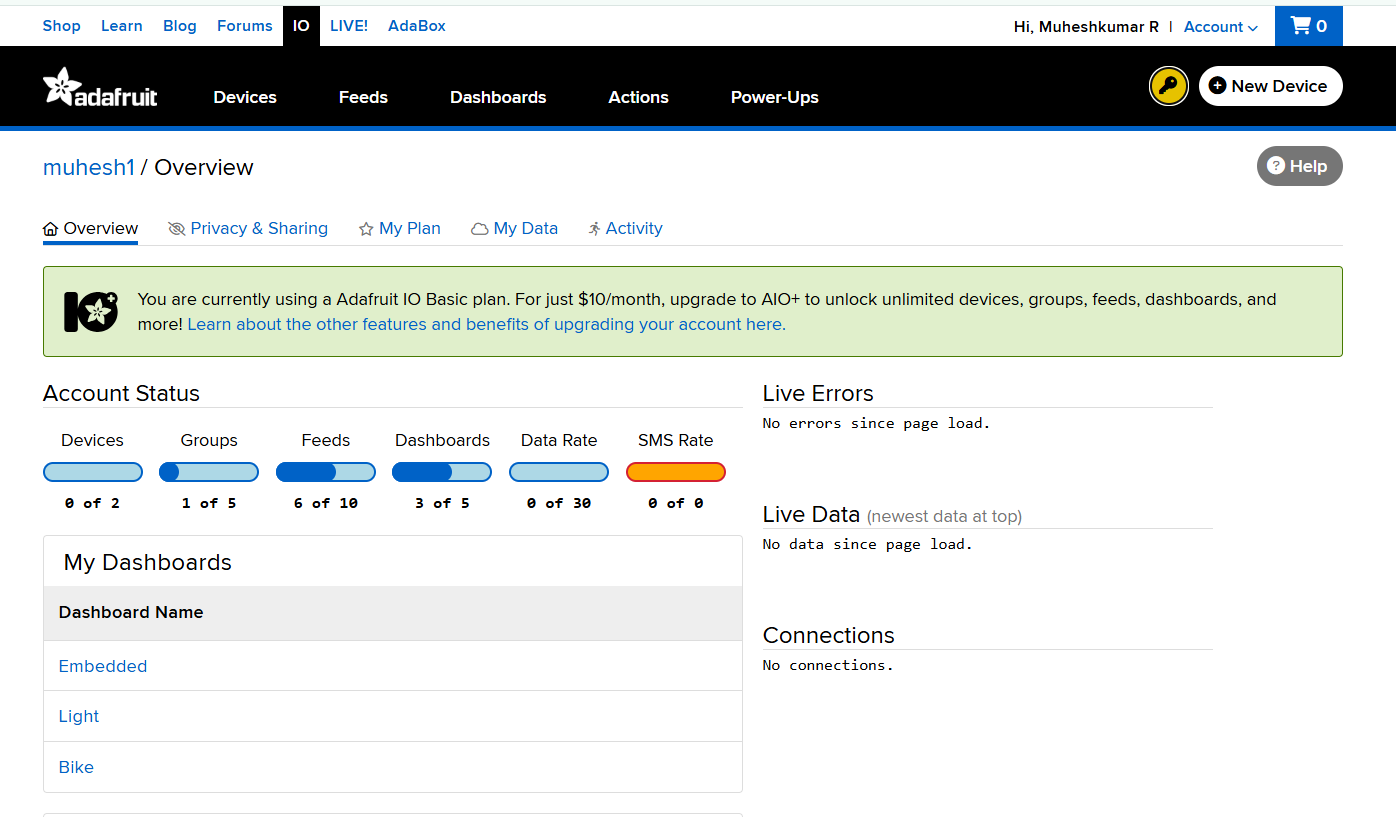
Task: Click the orange SMS Rate bar
Action: 676,472
